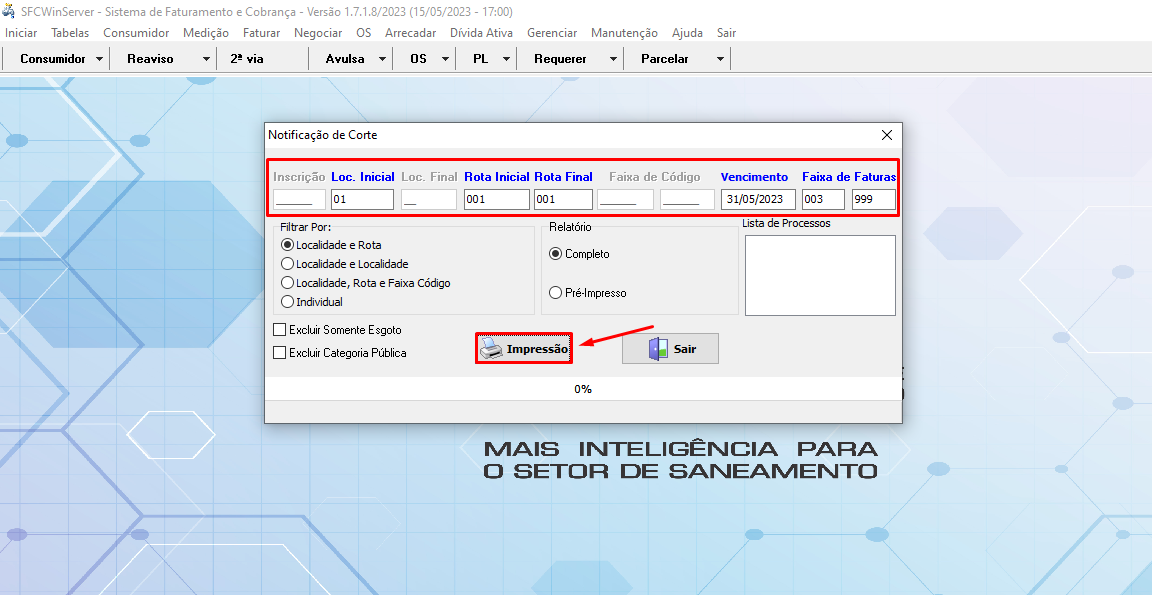Click the printer icon on Impressão button
Viewport: 1152px width, 595px height.
tap(491, 348)
